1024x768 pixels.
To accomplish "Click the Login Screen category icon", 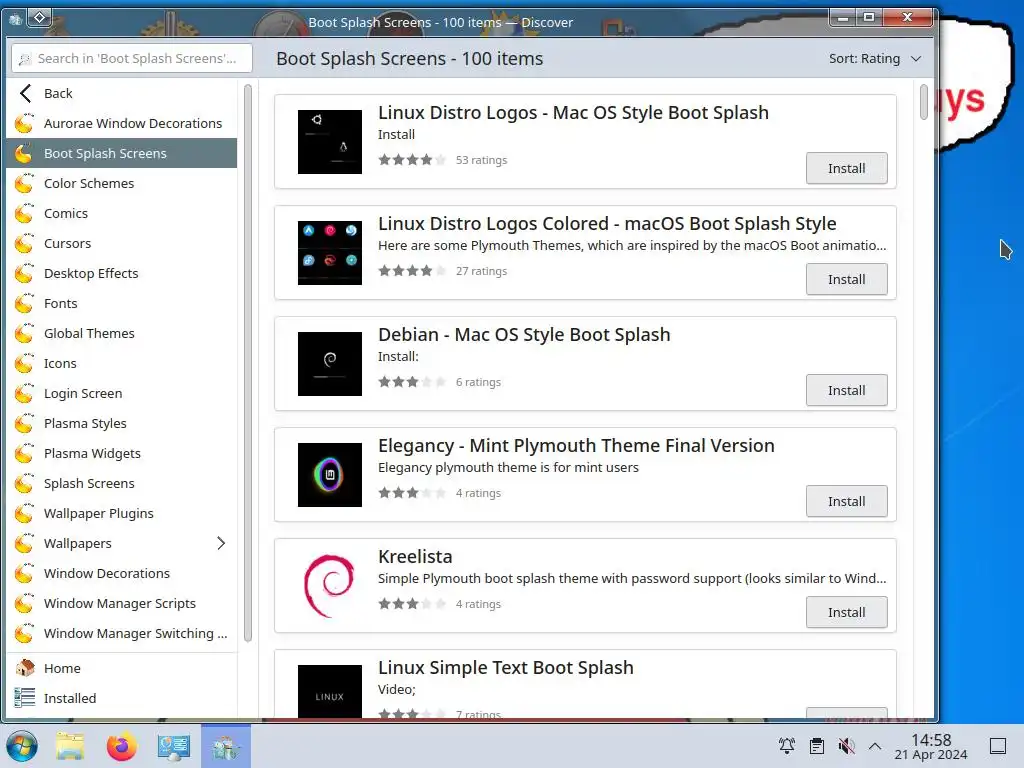I will point(25,394).
